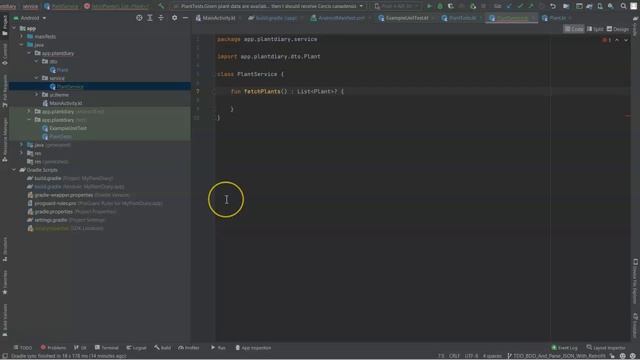
Task: Collapse the dto package
Action: tap(37, 61)
